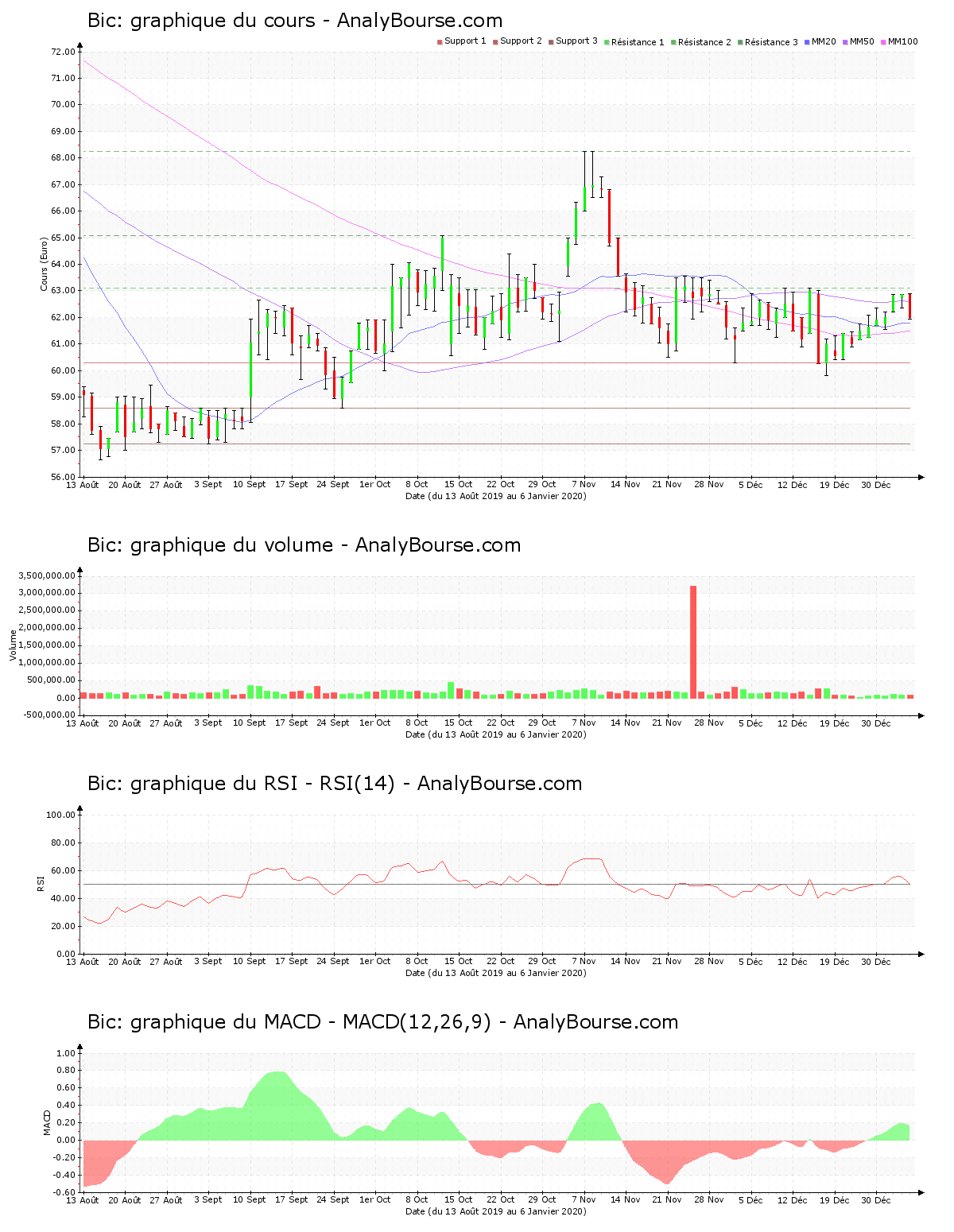Click the '30 Déc' date on price chart
The height and width of the screenshot is (1232, 954).
876,484
